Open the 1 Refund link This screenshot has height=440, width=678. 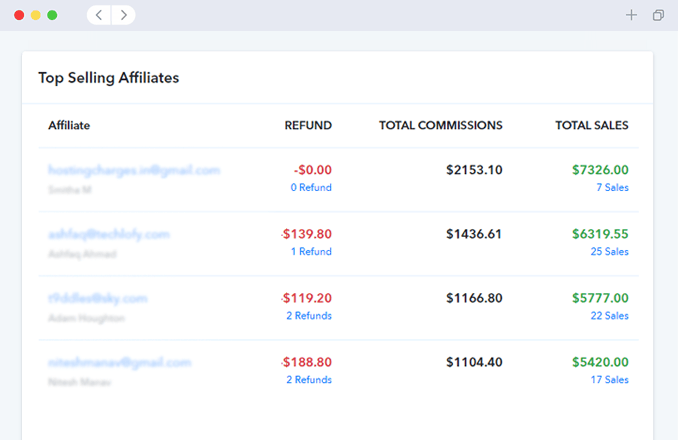pyautogui.click(x=311, y=252)
